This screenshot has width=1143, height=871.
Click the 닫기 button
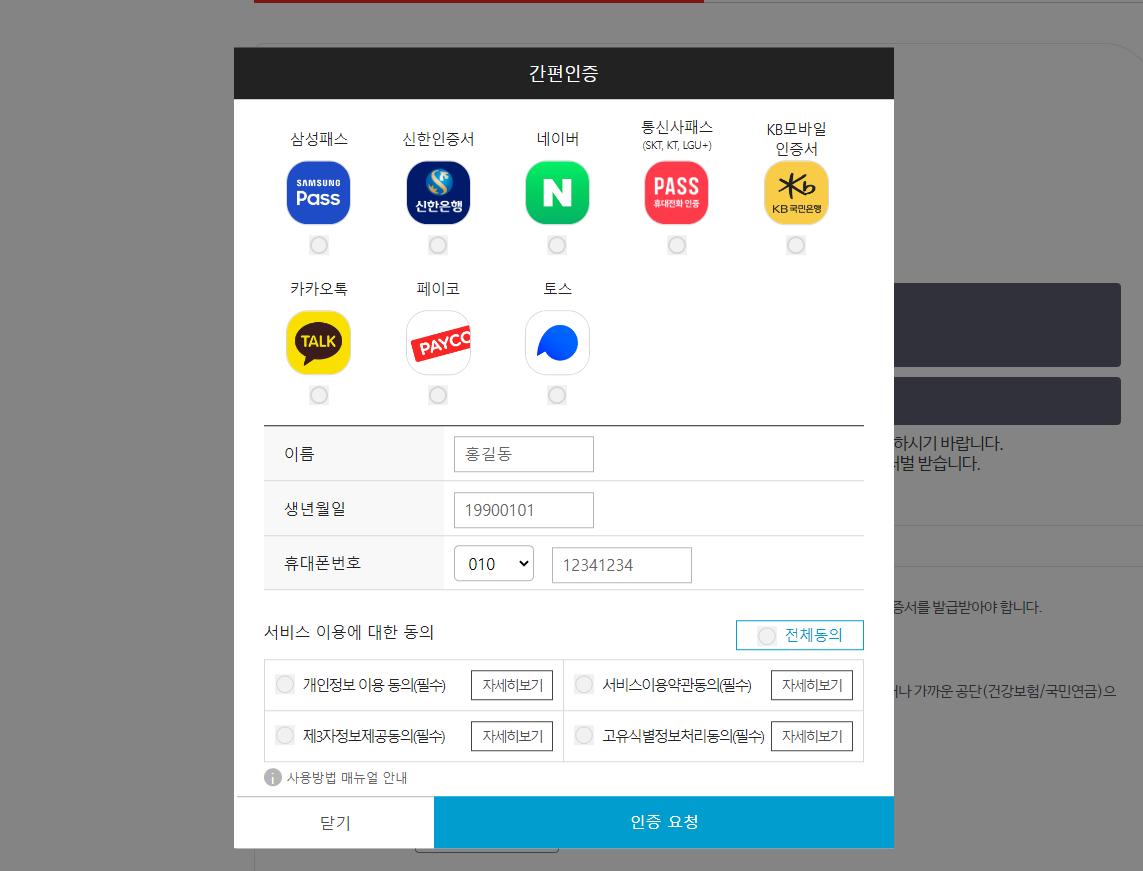(x=335, y=822)
